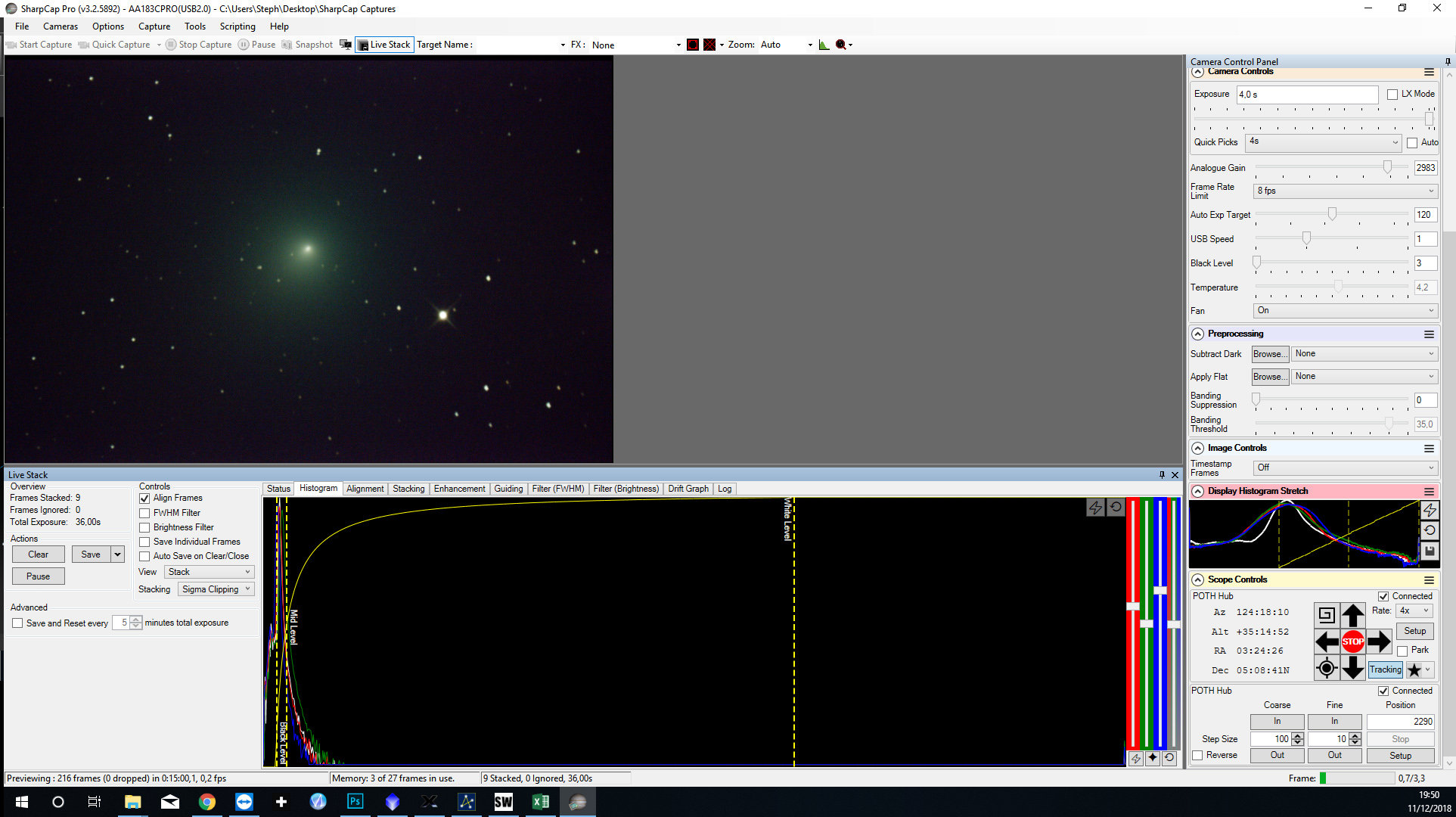The width and height of the screenshot is (1456, 817).
Task: Click the spiral search scope icon
Action: coord(1326,615)
